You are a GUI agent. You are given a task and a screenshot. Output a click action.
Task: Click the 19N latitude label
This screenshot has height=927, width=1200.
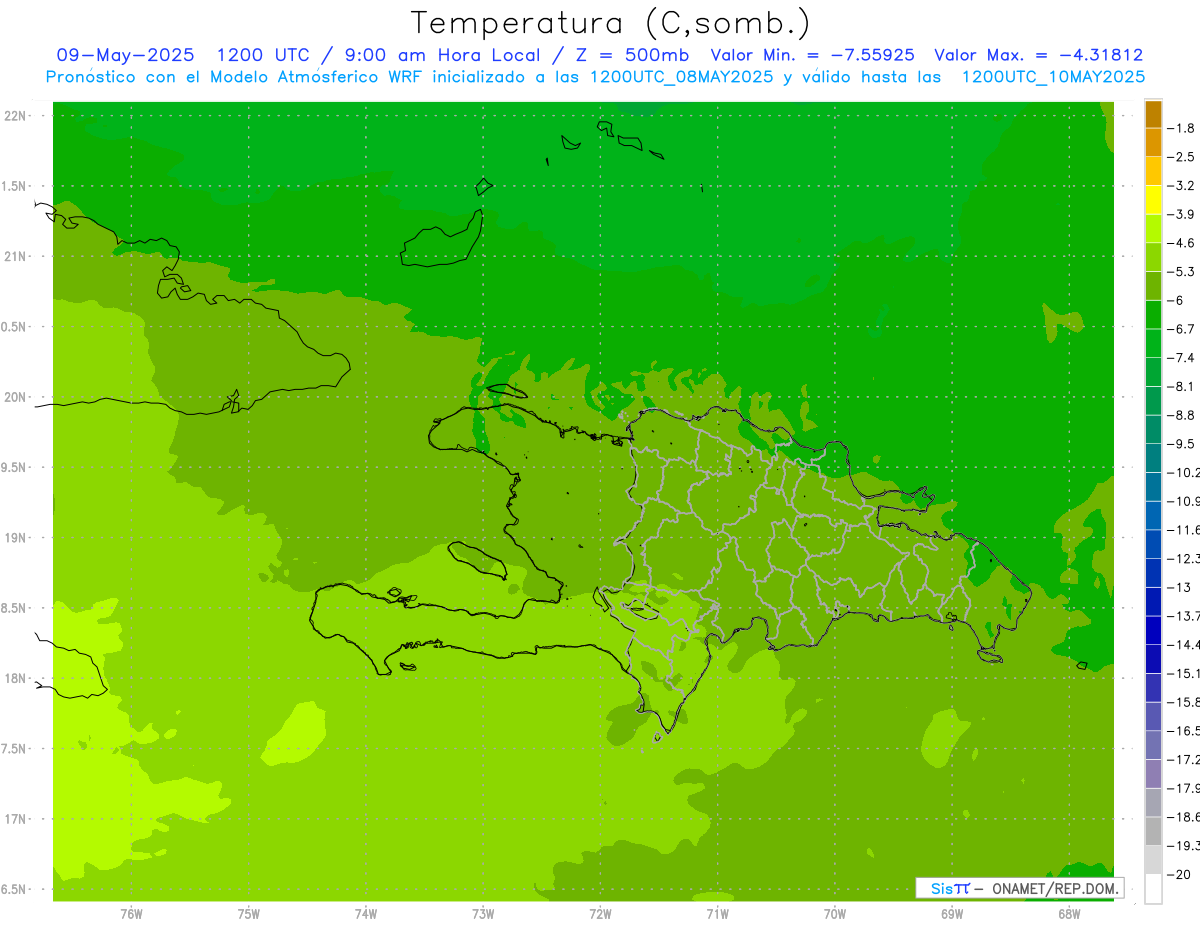[17, 538]
